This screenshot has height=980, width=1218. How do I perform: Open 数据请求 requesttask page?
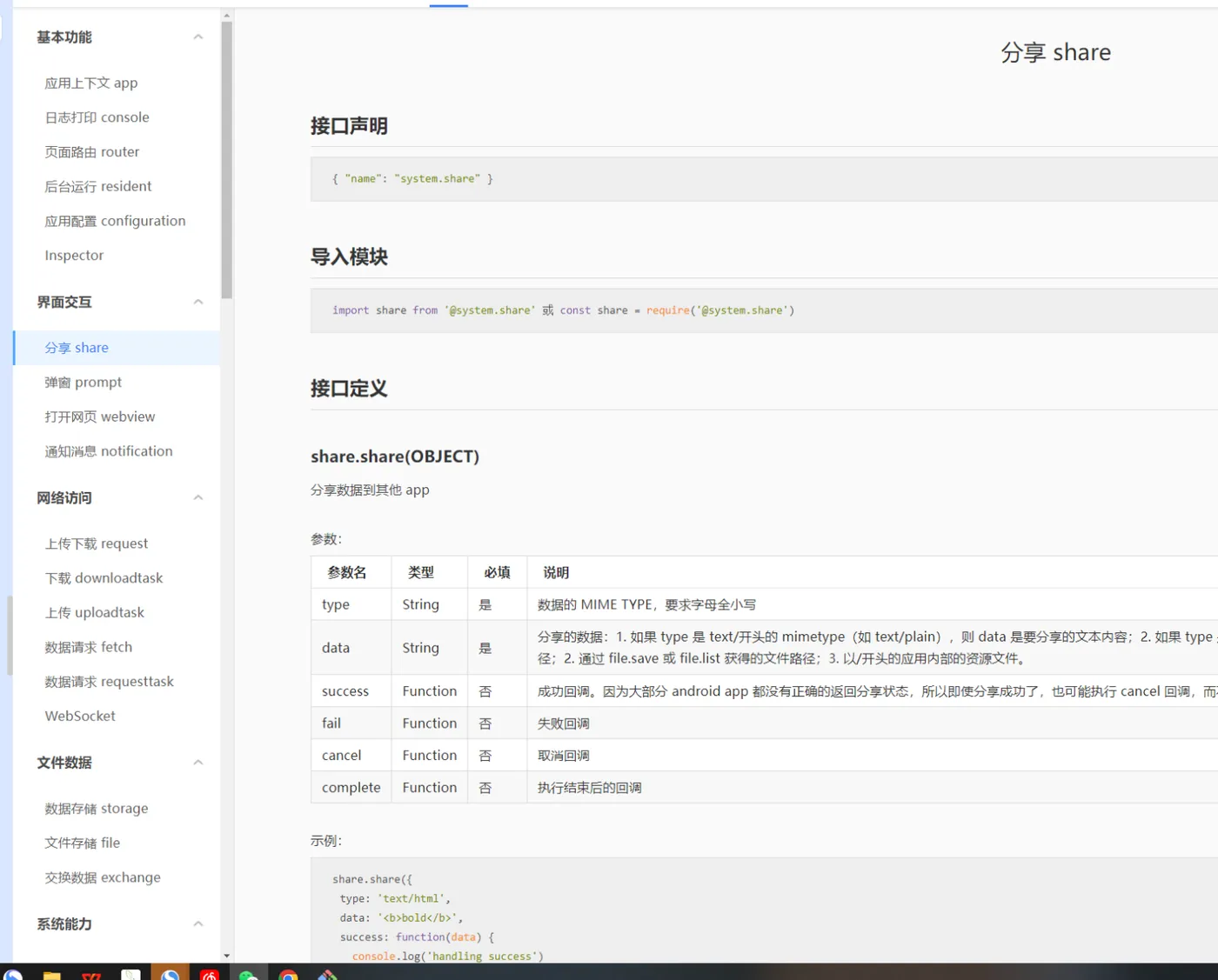(x=109, y=682)
